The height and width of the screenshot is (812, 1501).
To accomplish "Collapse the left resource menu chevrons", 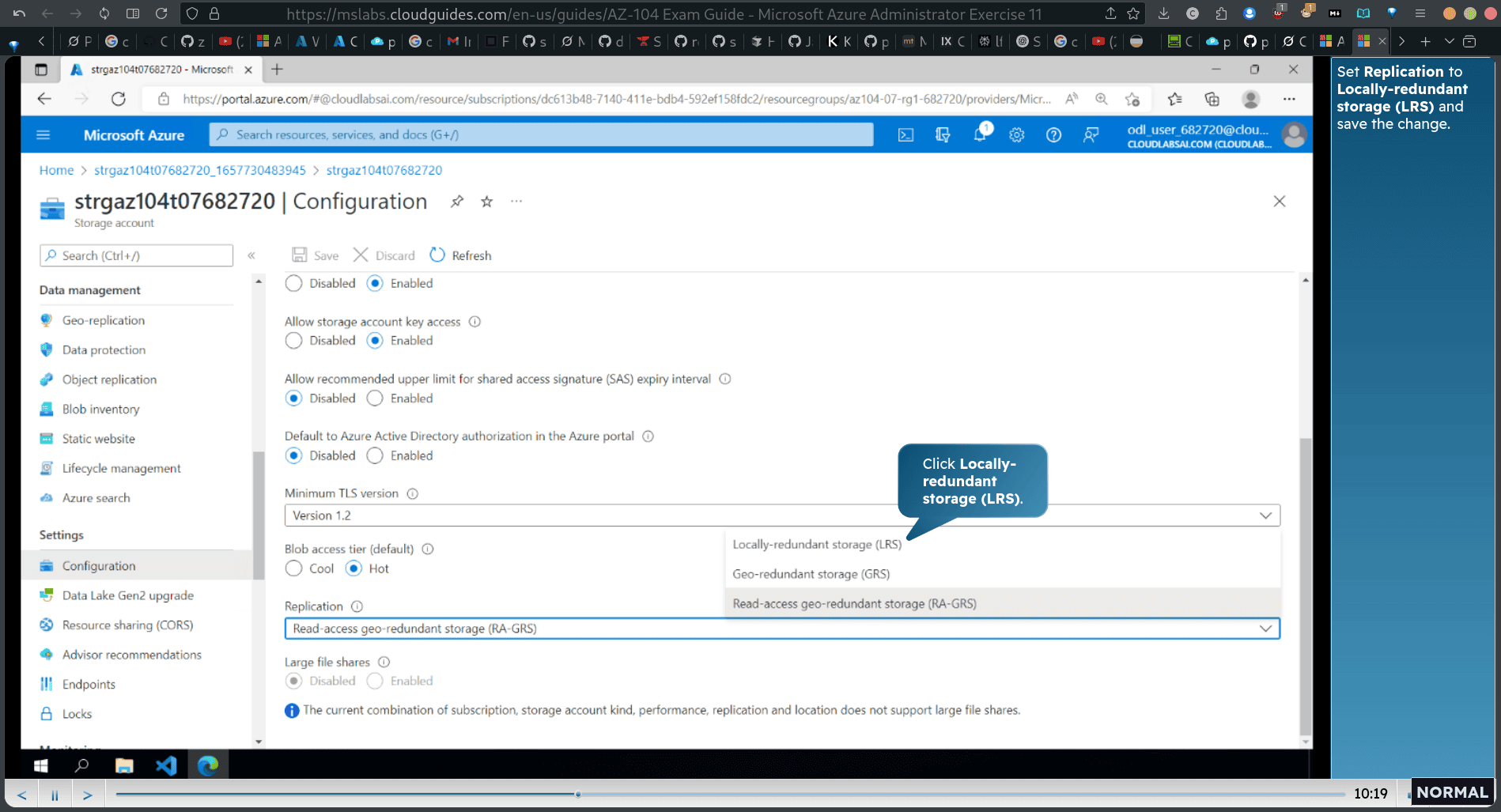I will (251, 255).
